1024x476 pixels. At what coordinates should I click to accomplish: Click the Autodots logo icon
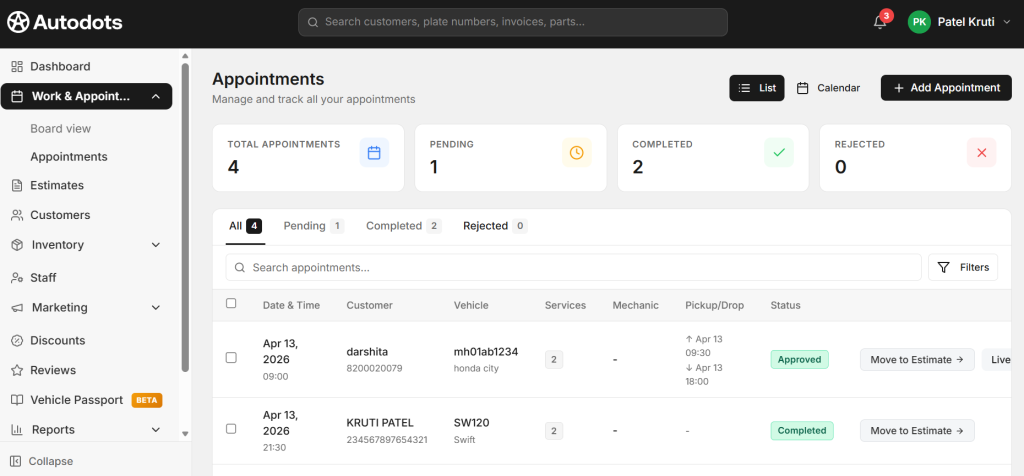17,21
